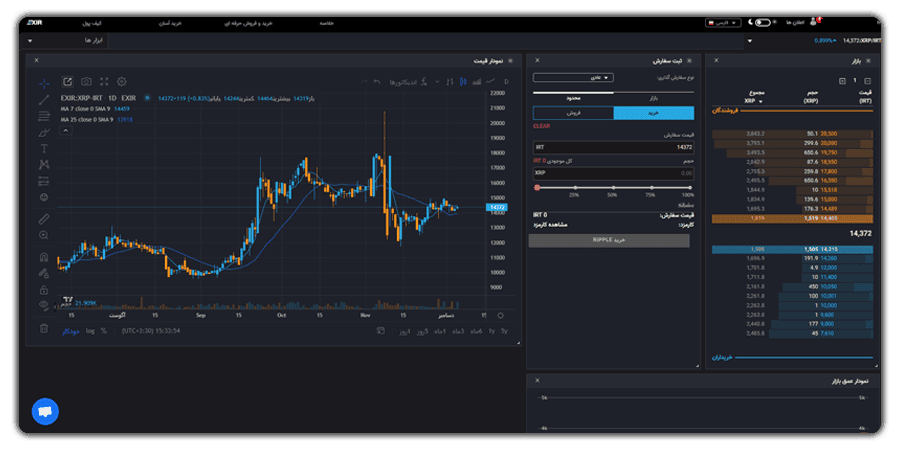This screenshot has height=450, width=900.
Task: Select the 3-month date range
Action: tap(458, 331)
